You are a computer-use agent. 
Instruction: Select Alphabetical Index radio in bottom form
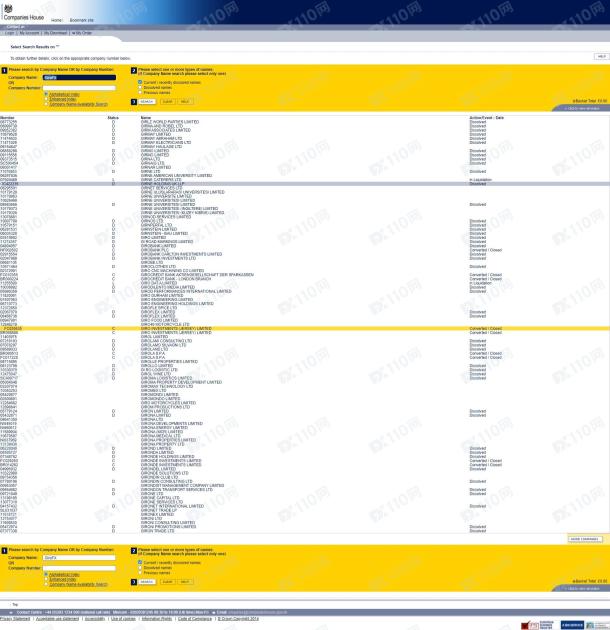(46, 575)
